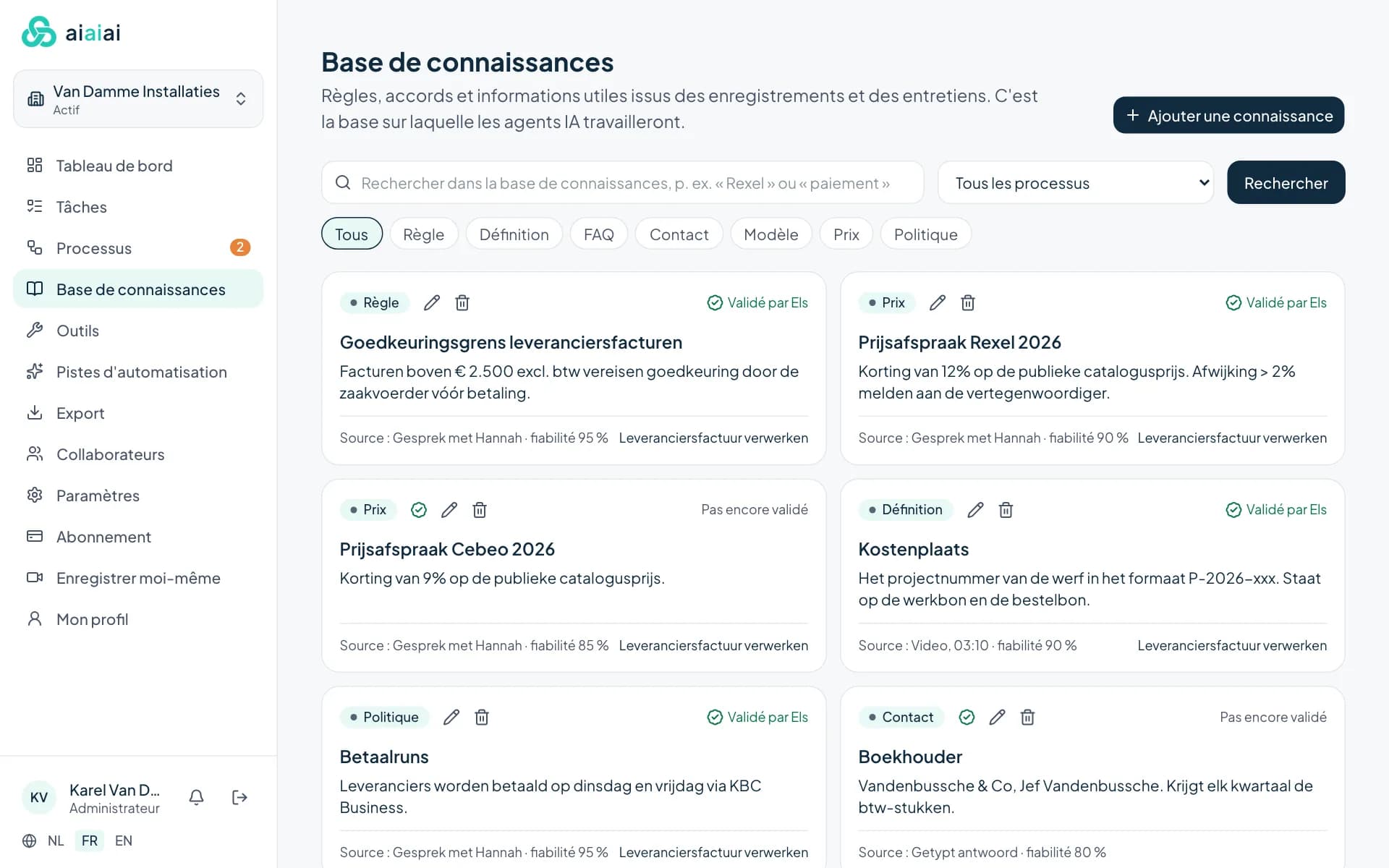This screenshot has width=1389, height=868.
Task: Open Pistes d'automatisation
Action: [138, 372]
